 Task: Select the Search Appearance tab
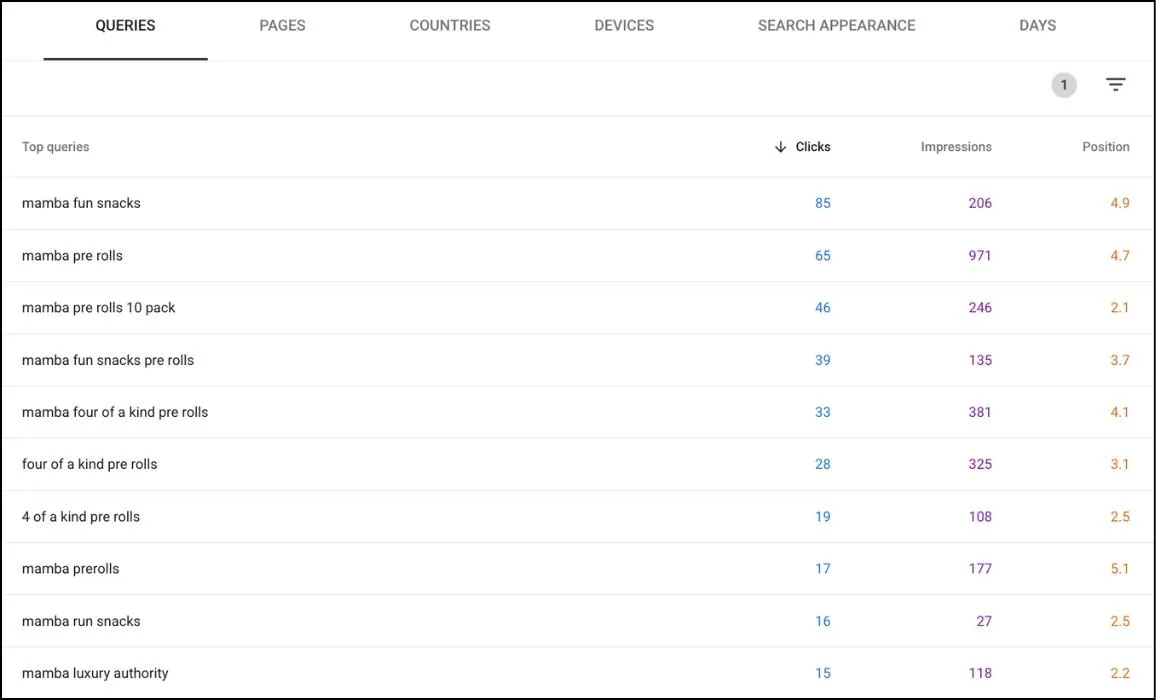(837, 25)
